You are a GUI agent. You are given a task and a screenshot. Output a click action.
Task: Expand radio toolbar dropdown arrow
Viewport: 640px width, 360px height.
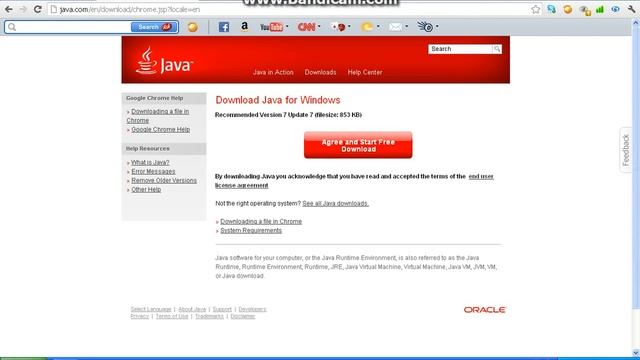437,27
